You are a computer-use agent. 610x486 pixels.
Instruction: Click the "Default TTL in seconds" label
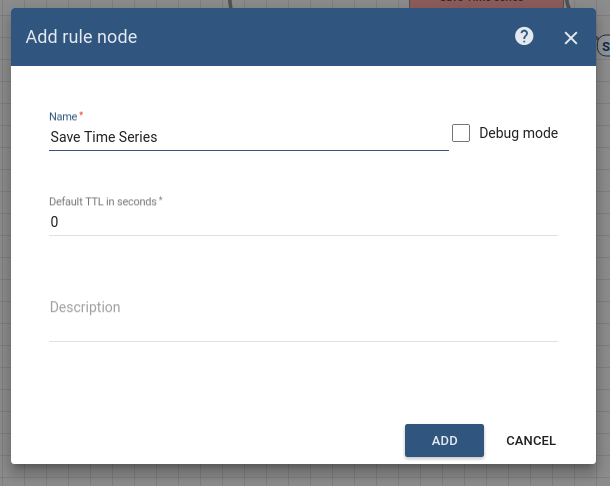pos(103,201)
